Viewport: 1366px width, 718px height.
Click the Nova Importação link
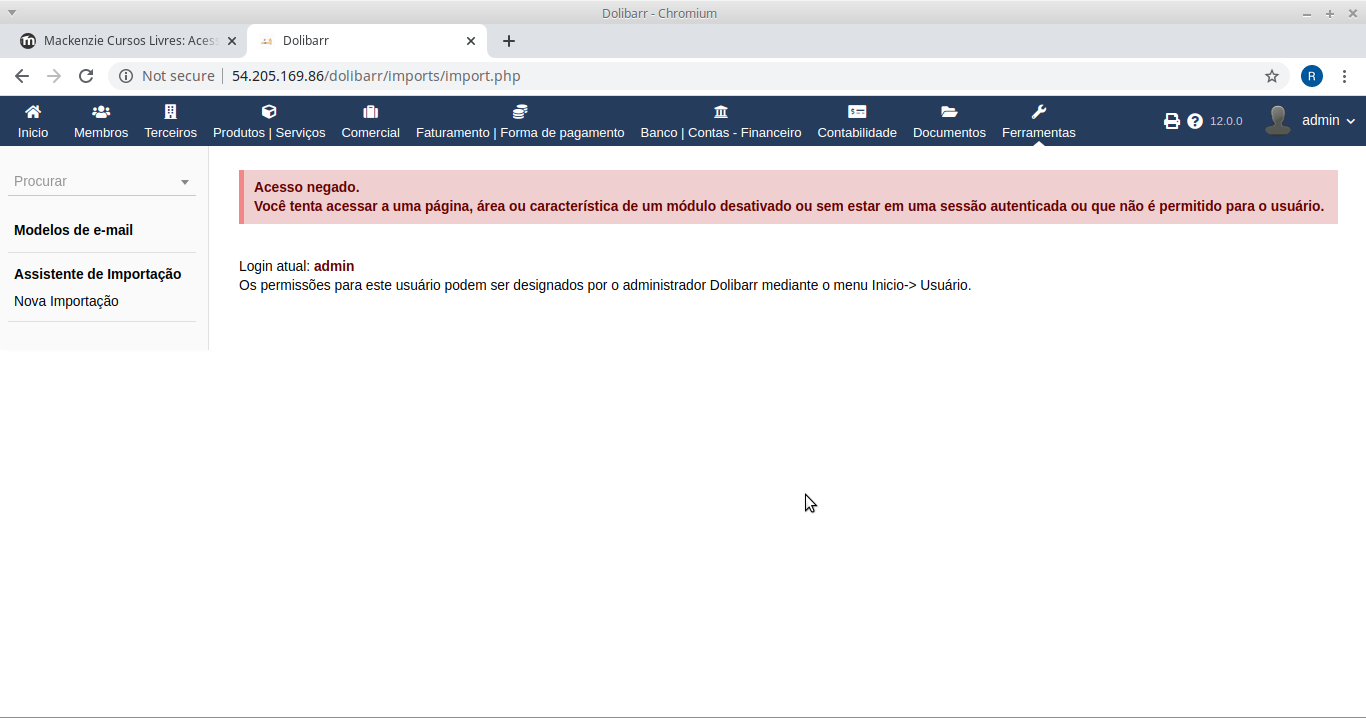pos(66,301)
